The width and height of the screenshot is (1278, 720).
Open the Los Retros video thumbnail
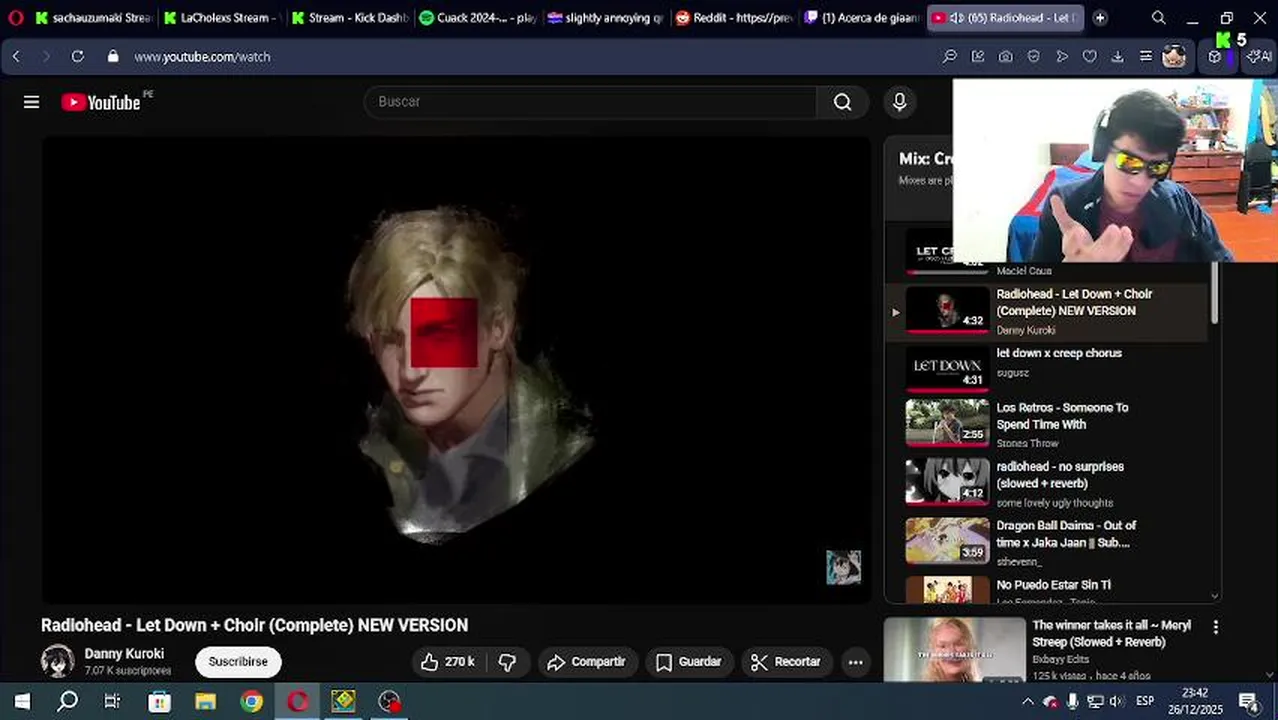coord(947,423)
